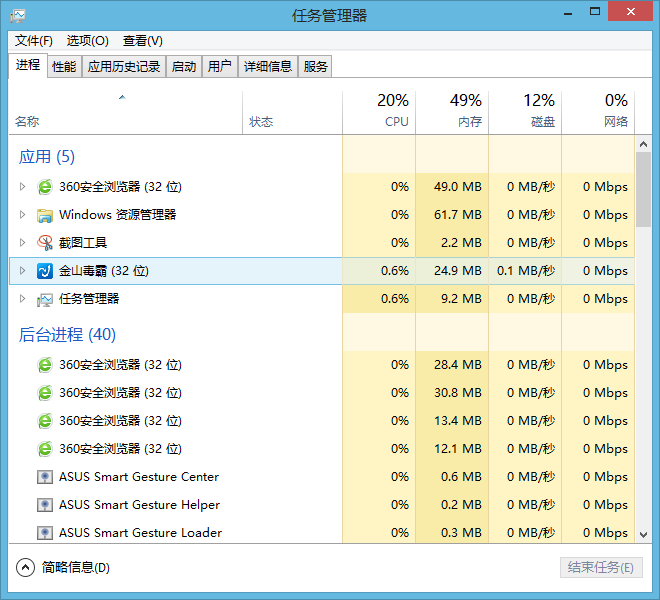Sort by the 内存 column header
This screenshot has width=660, height=600.
point(452,113)
